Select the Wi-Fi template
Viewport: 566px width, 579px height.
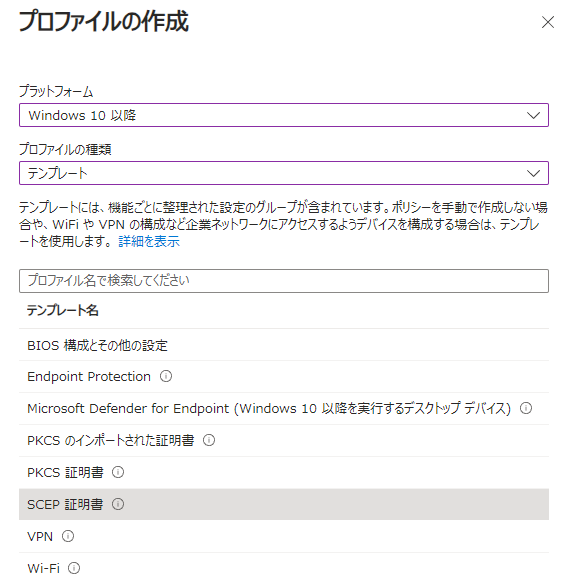284,567
